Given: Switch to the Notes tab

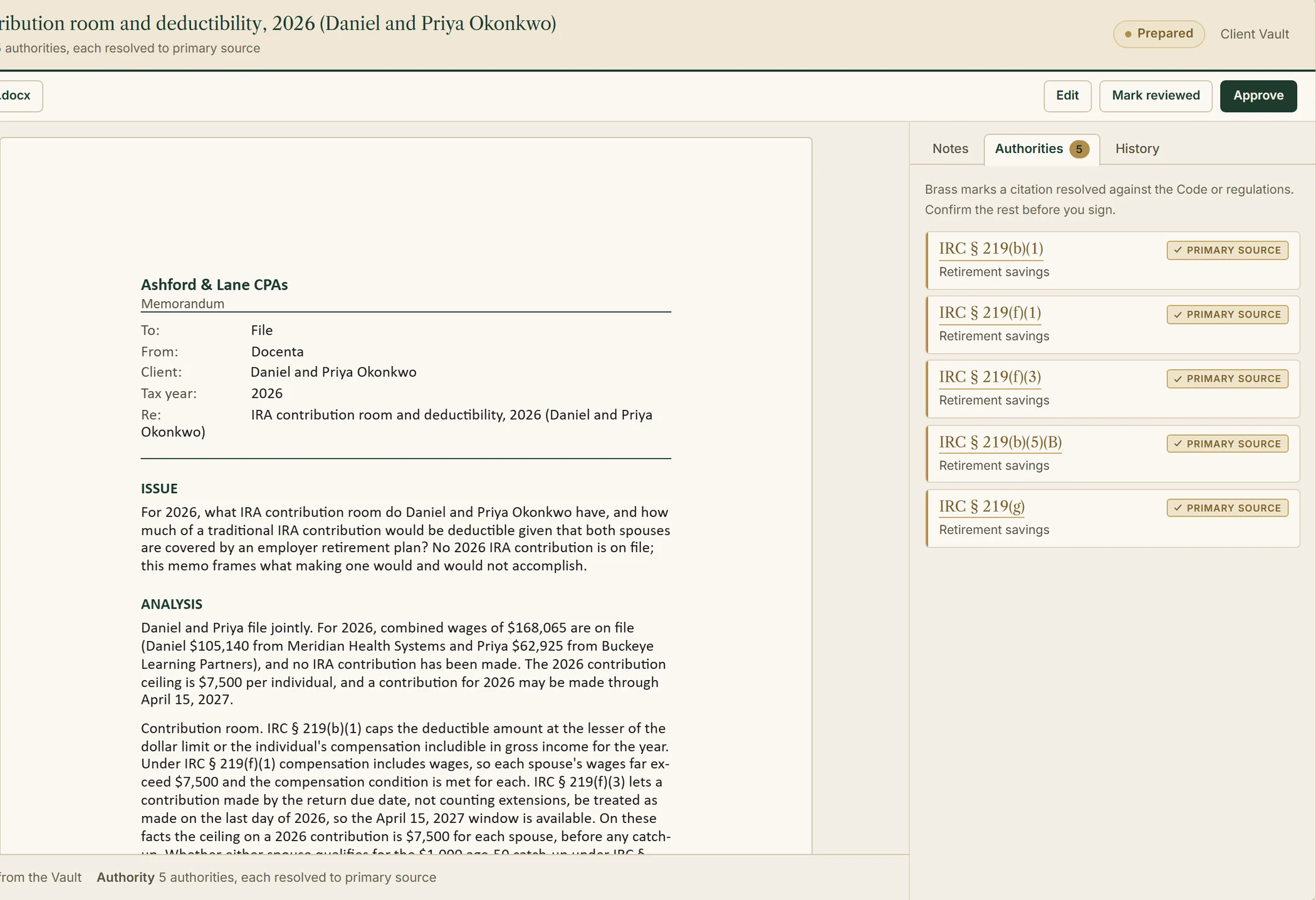Looking at the screenshot, I should (x=950, y=149).
